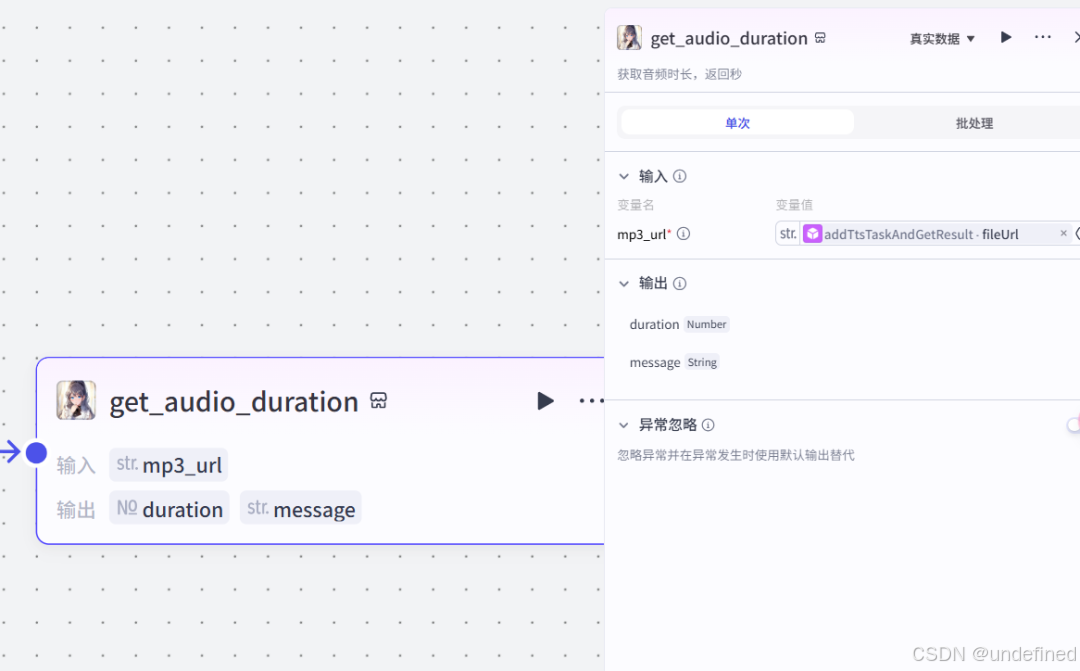Select the 单次 single run tab
The image size is (1080, 671).
tap(737, 122)
